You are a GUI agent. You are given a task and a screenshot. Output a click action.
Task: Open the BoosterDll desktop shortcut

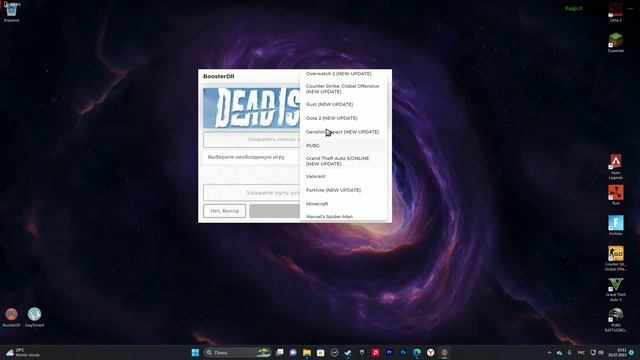(x=11, y=317)
